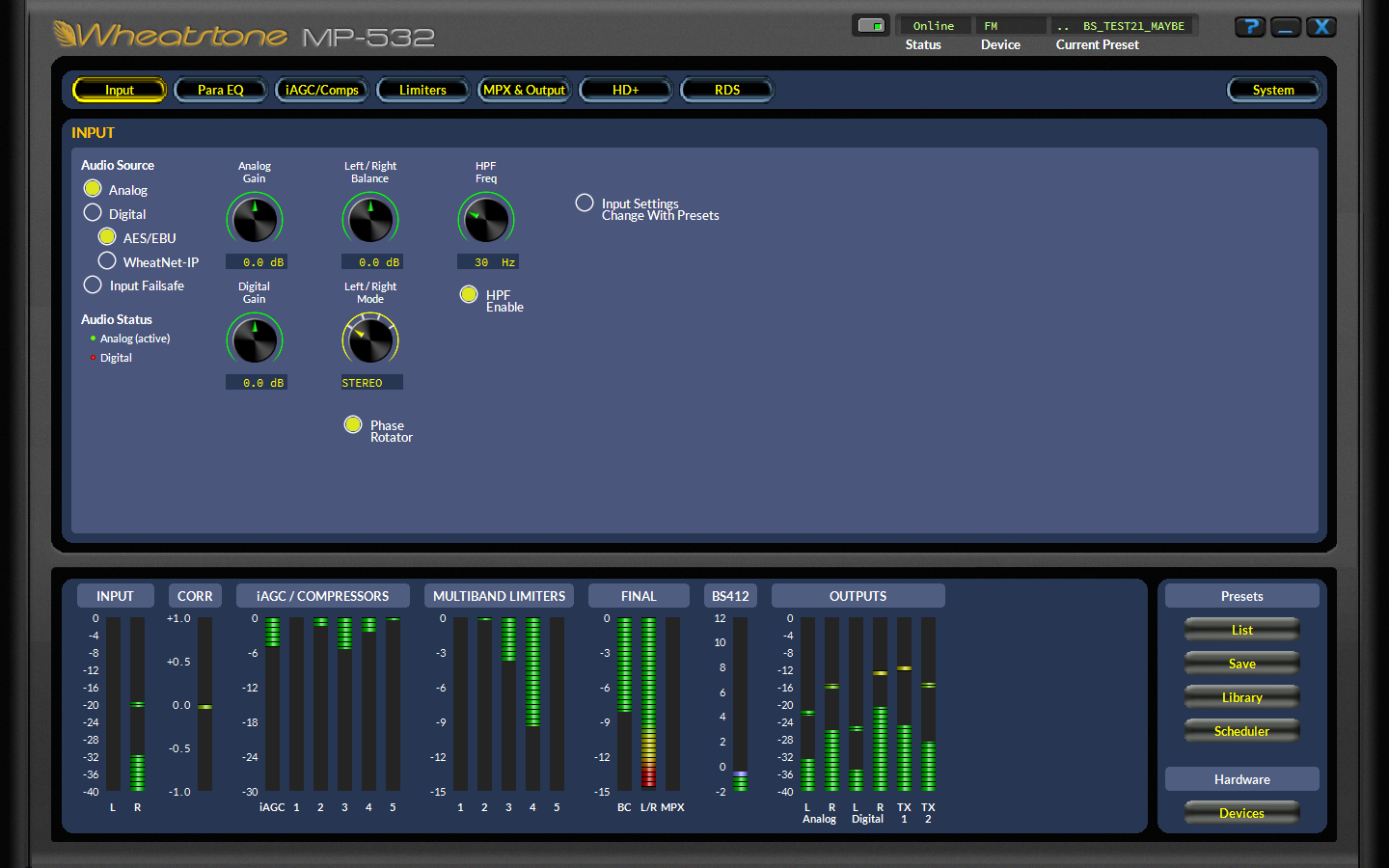
Task: Click the Audio Source heading
Action: pos(118,165)
